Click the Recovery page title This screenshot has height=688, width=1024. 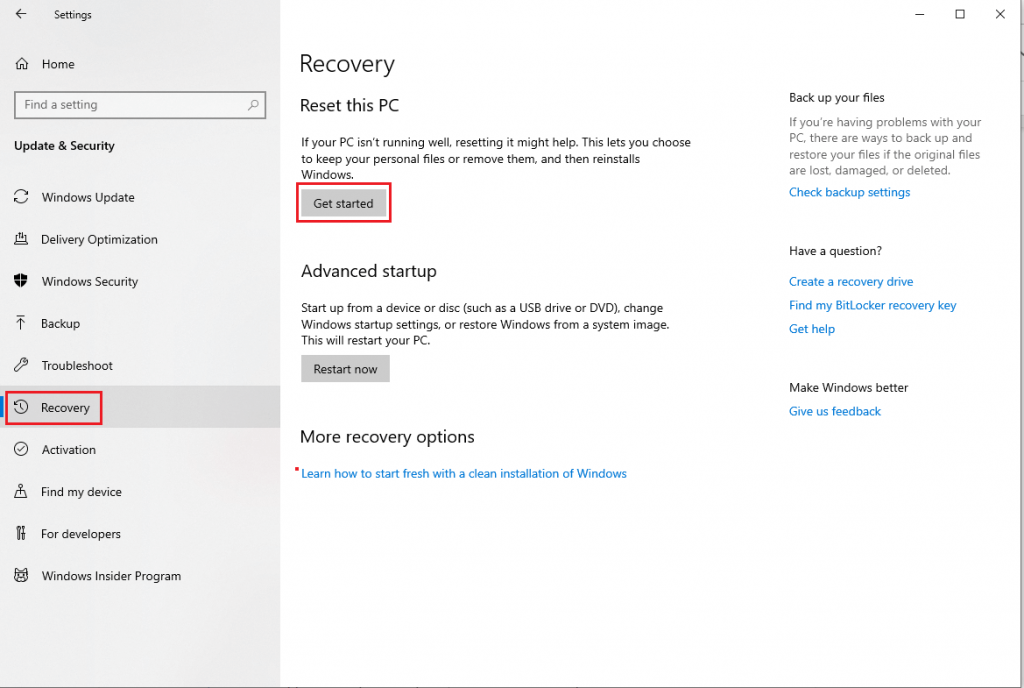347,64
